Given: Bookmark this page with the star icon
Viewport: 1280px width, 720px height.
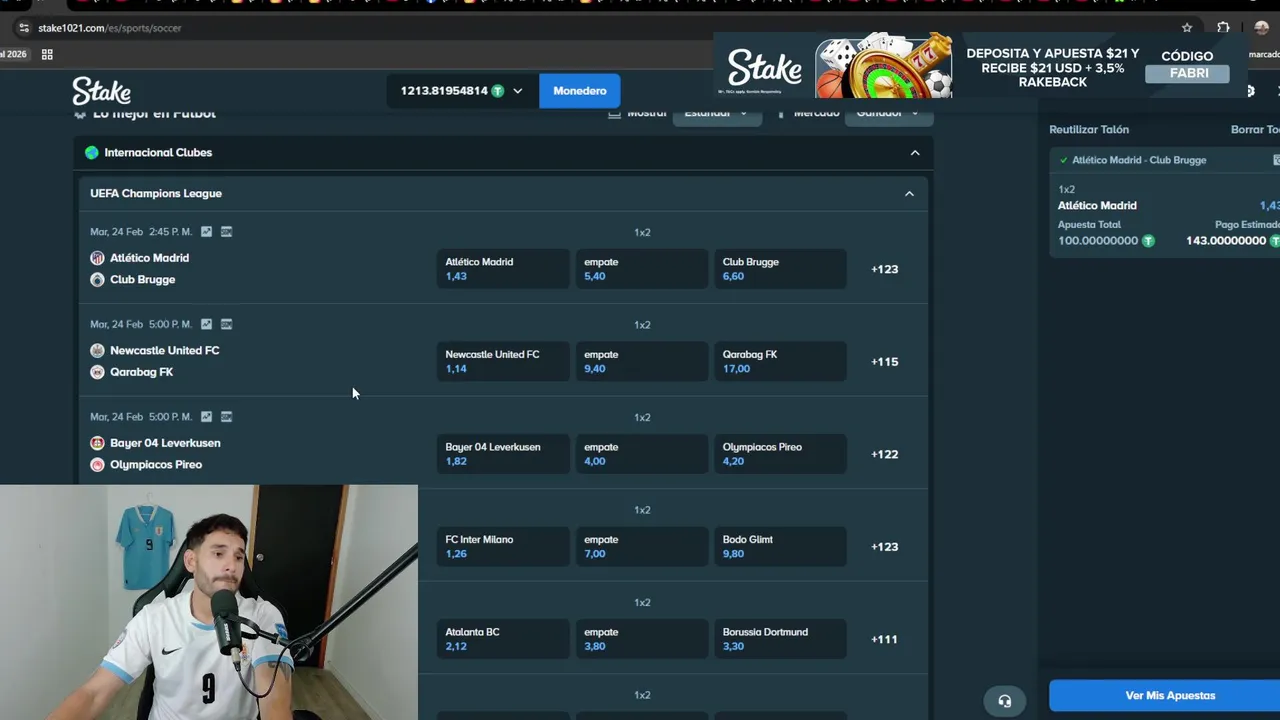Looking at the screenshot, I should pos(1187,28).
